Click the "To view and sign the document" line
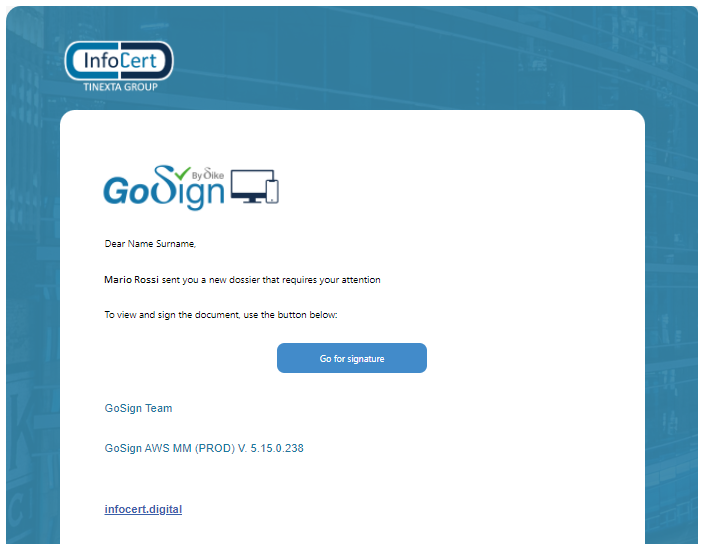The image size is (702, 544). click(x=221, y=315)
